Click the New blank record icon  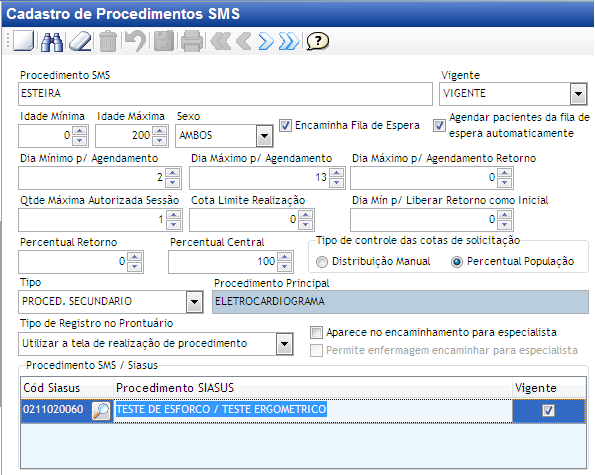(24, 41)
